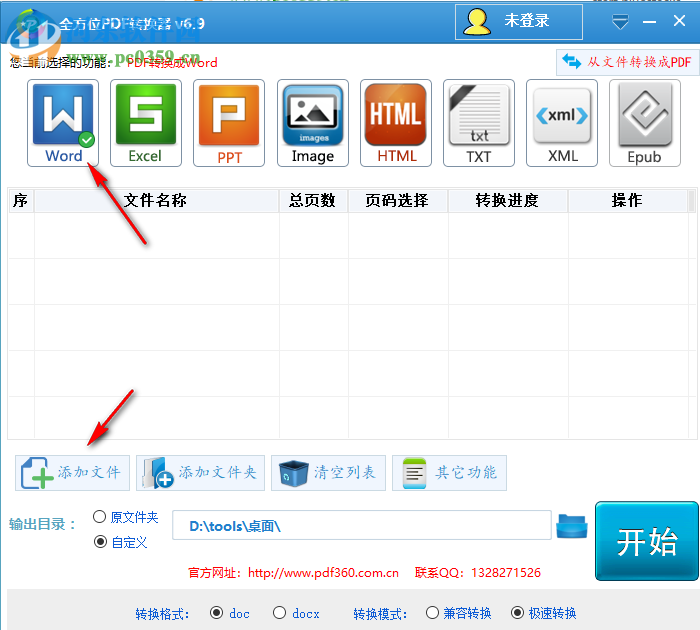Select 极速转换 conversion mode
The image size is (700, 630).
(517, 613)
